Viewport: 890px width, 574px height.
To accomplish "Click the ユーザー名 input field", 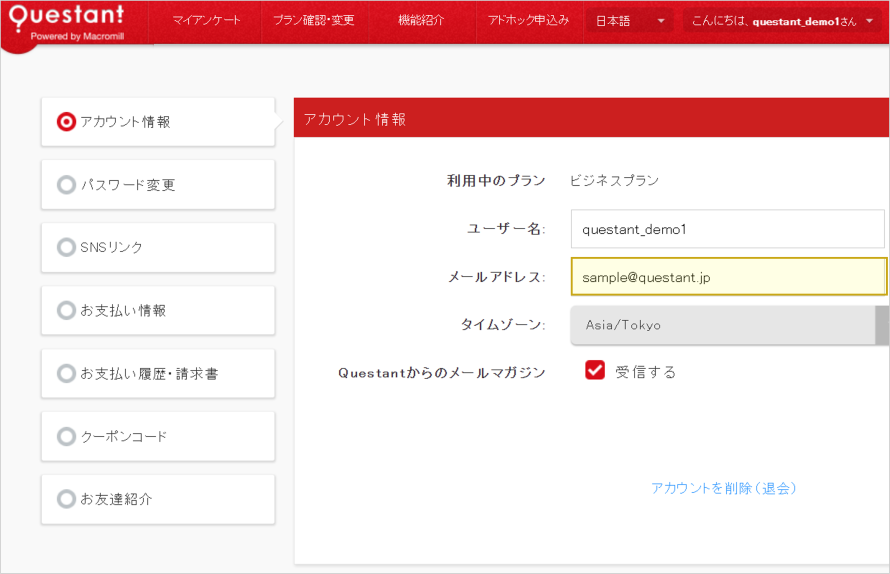I will (727, 229).
